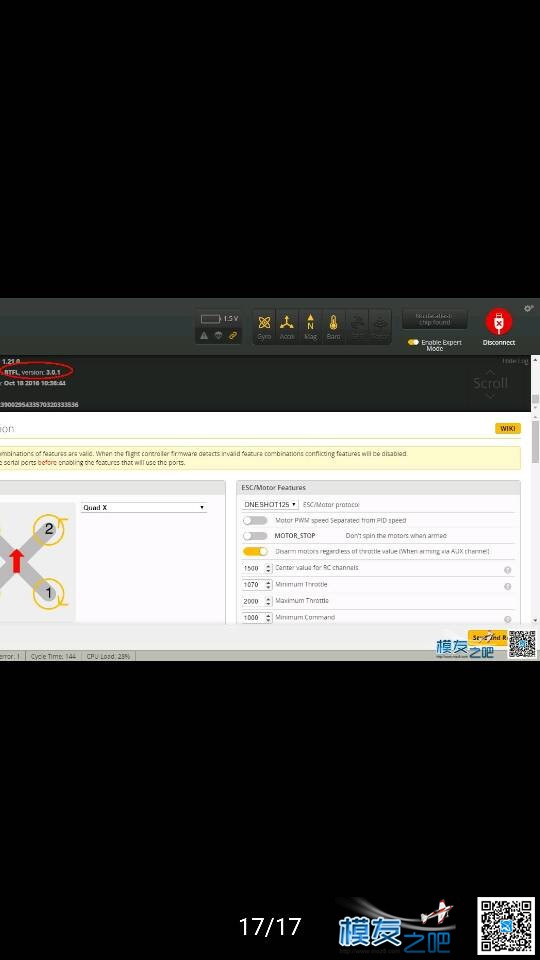Viewport: 540px width, 960px height.
Task: Click the red Disconnect USB icon
Action: pyautogui.click(x=499, y=321)
